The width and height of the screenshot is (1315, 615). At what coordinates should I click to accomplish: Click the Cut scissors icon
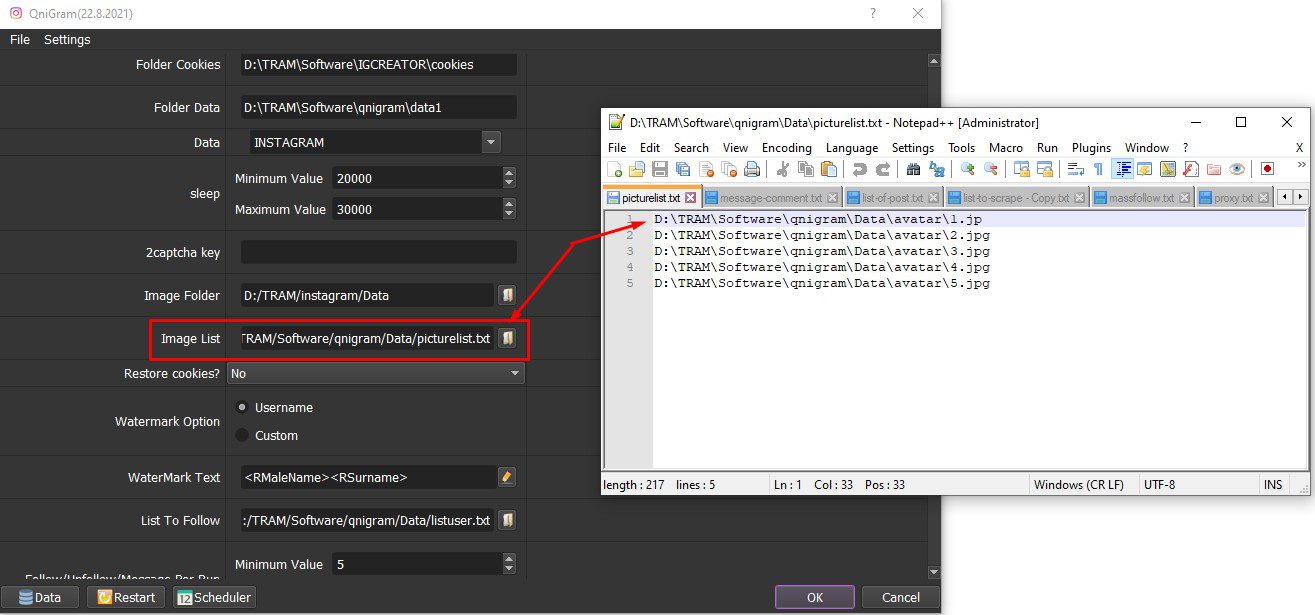[783, 169]
